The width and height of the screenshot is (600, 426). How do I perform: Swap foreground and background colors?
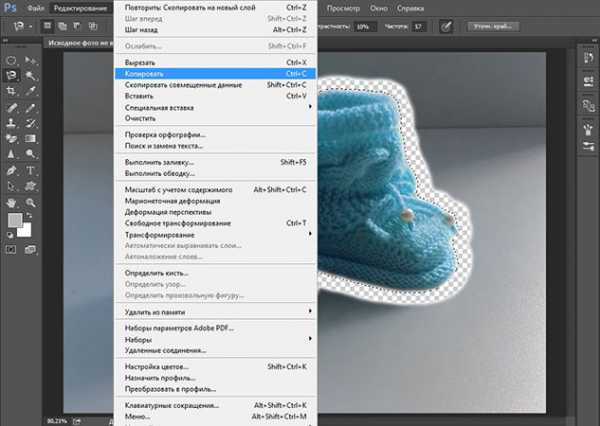click(29, 216)
